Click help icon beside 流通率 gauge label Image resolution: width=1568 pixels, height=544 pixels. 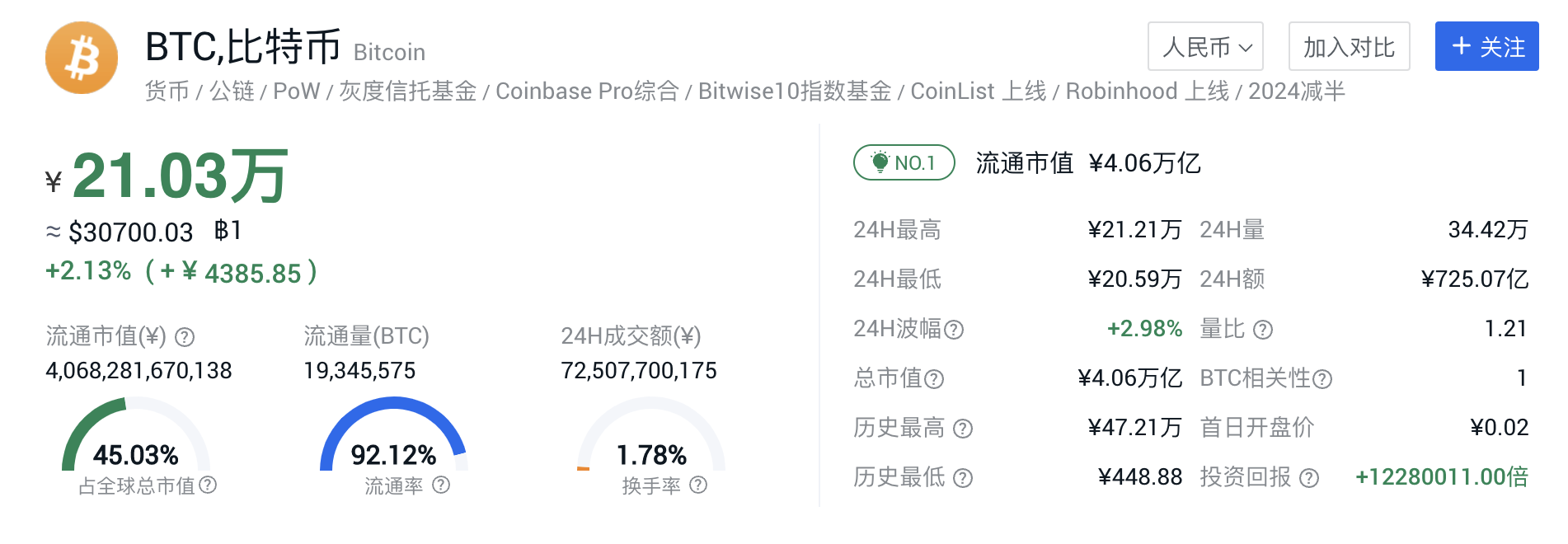pyautogui.click(x=441, y=485)
